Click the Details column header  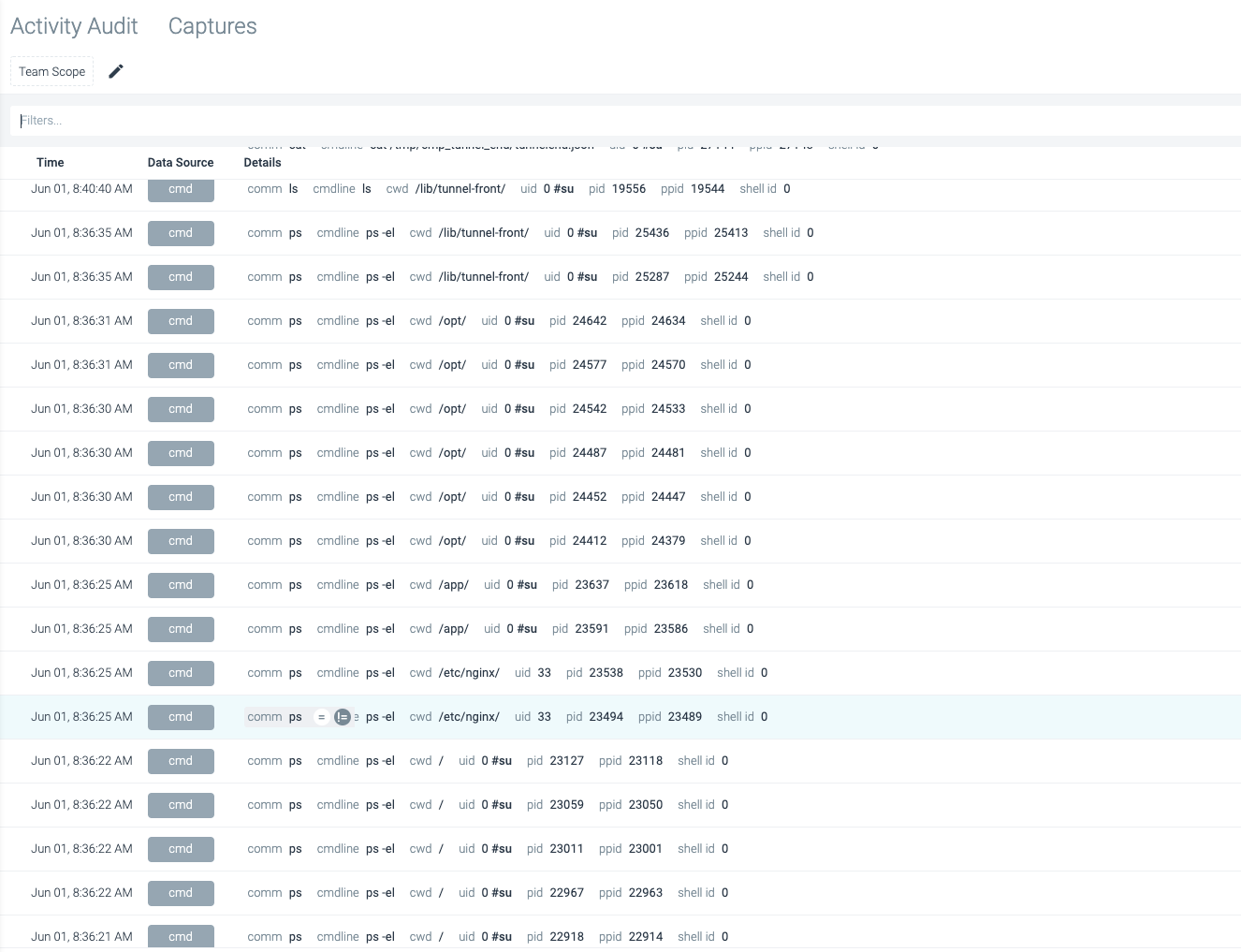[262, 163]
